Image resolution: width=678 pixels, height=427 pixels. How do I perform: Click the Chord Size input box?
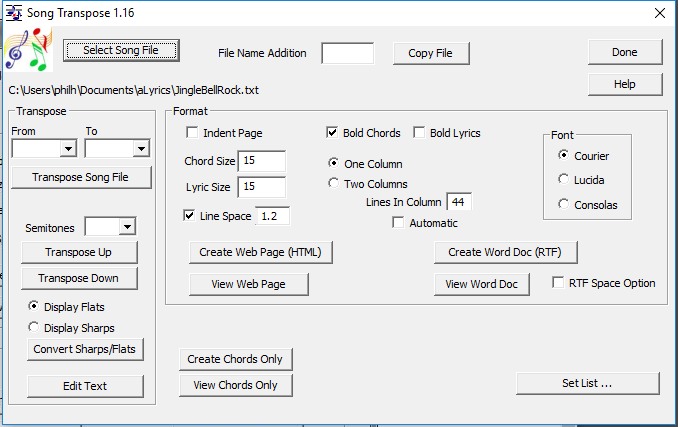261,161
